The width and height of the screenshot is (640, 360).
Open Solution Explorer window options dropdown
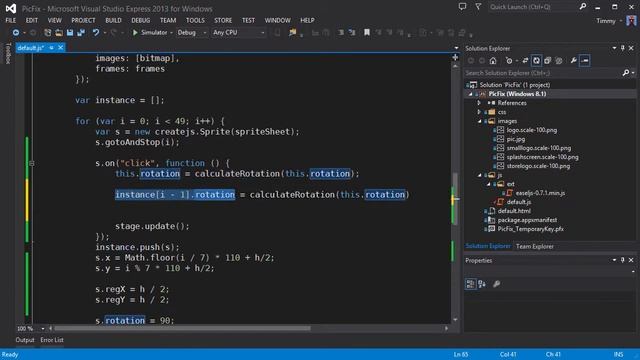point(614,48)
